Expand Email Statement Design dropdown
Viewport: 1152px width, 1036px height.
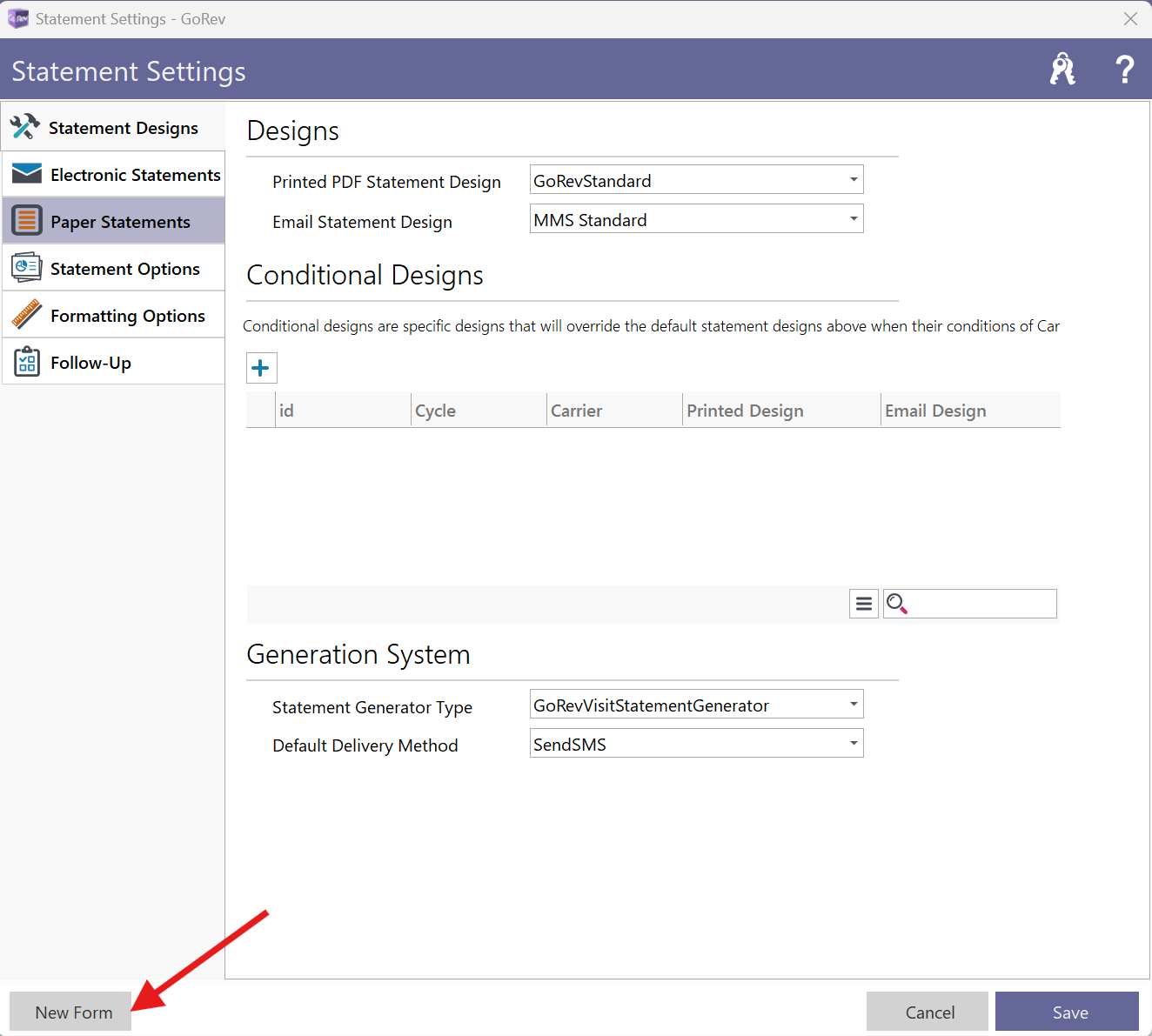pyautogui.click(x=853, y=219)
